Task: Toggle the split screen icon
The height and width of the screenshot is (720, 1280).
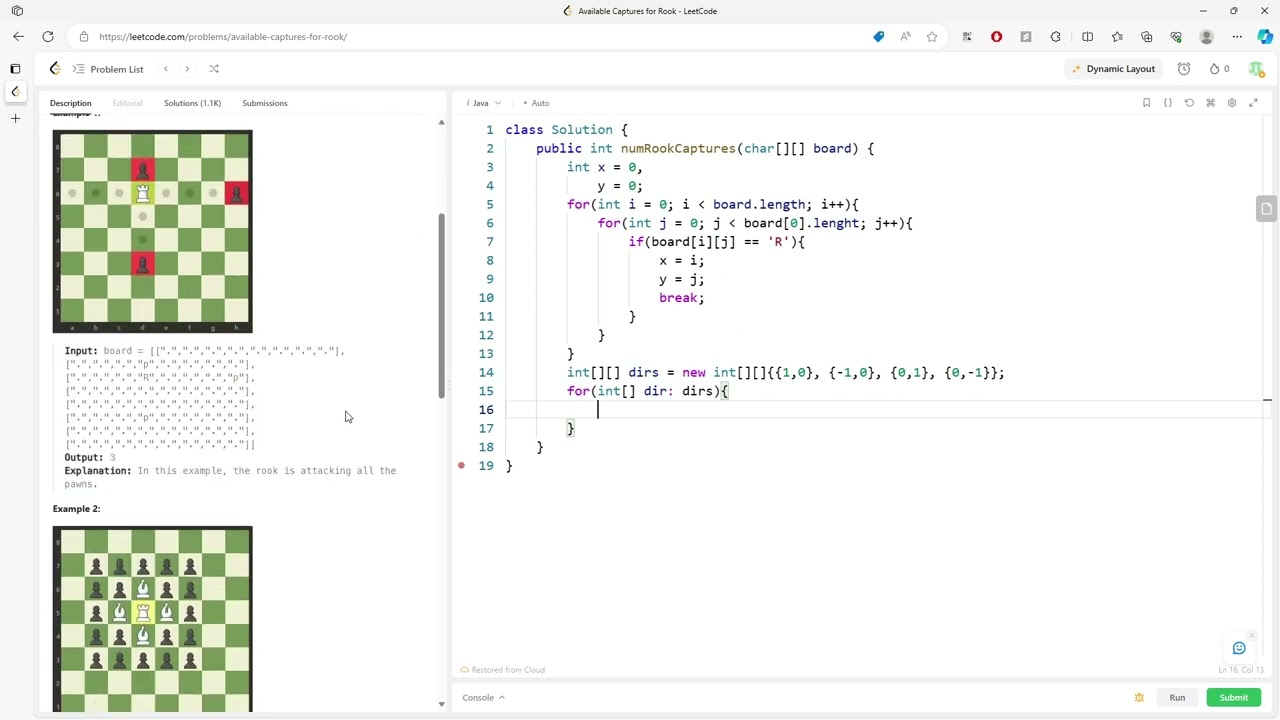Action: click(1088, 37)
